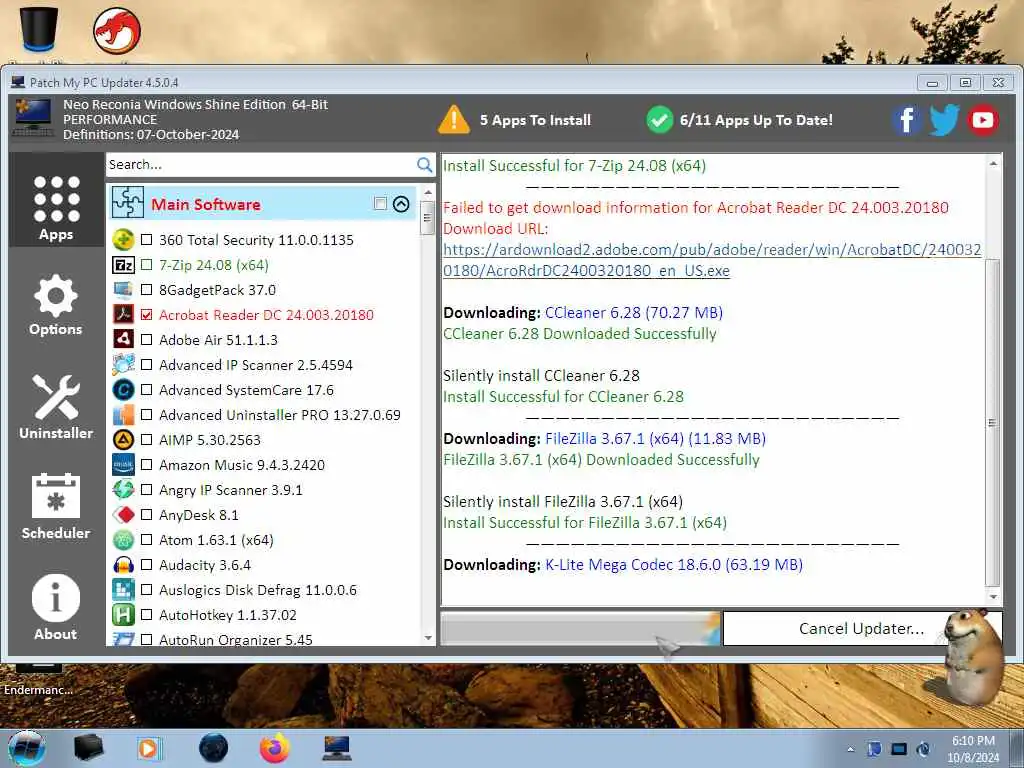Click the AnyDesk icon
1024x768 pixels.
123,515
